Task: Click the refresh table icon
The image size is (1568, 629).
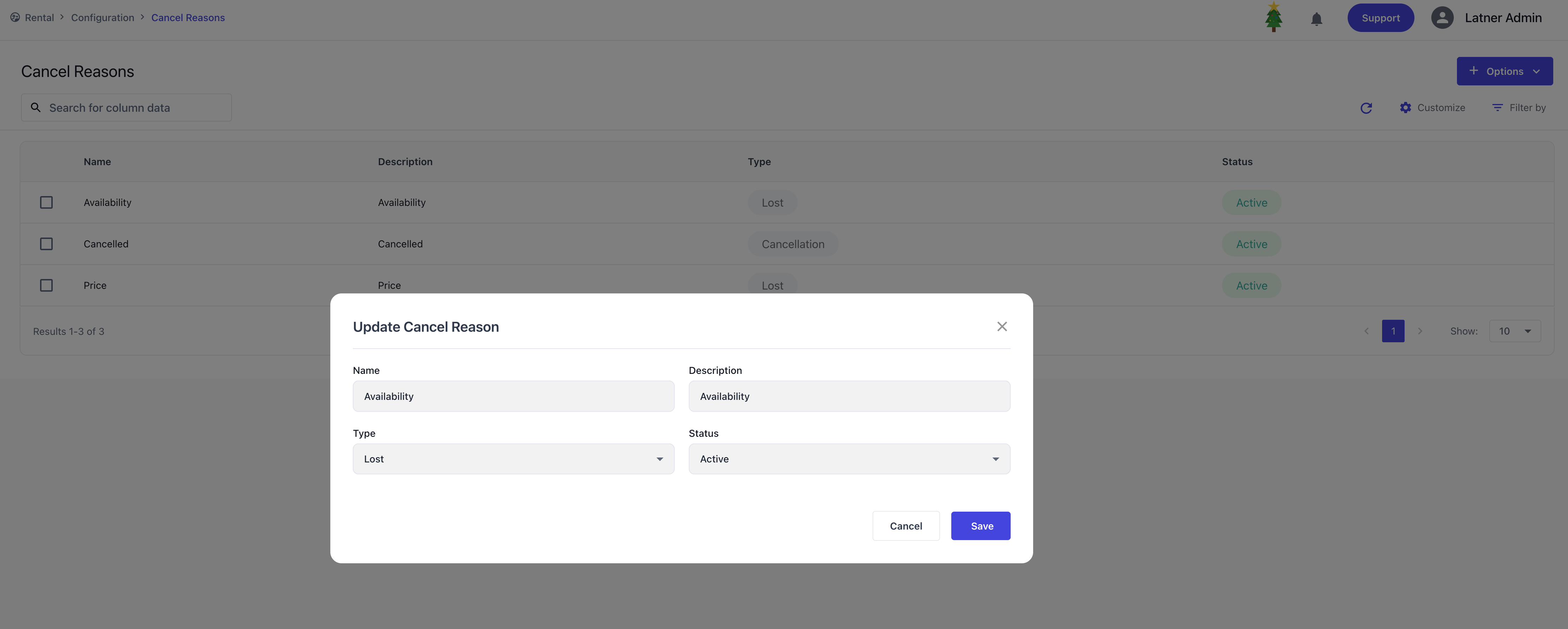Action: [x=1366, y=108]
